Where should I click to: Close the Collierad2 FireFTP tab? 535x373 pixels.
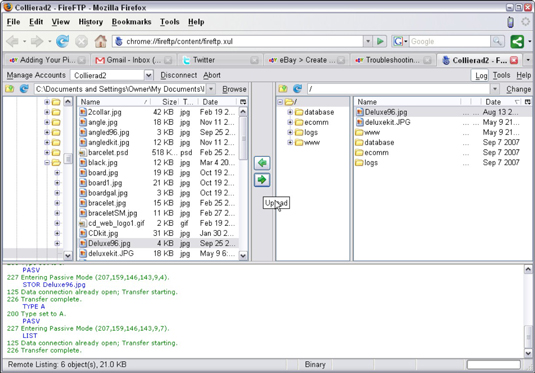(x=514, y=60)
